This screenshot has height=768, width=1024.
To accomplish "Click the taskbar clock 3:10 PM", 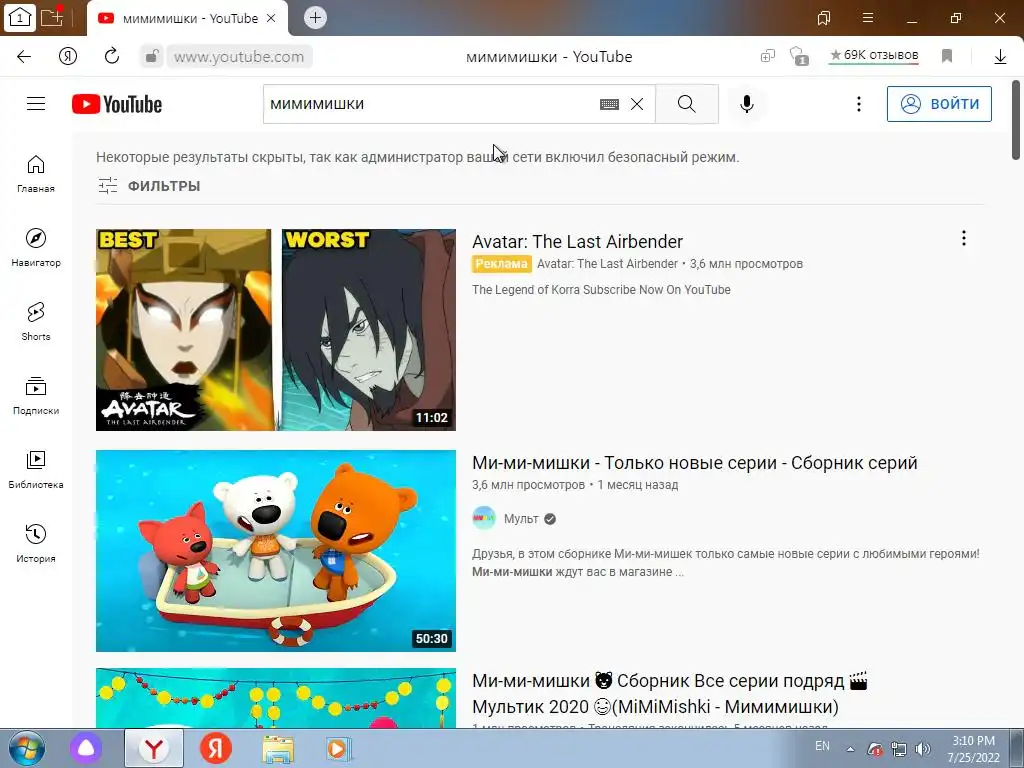I will [x=973, y=748].
